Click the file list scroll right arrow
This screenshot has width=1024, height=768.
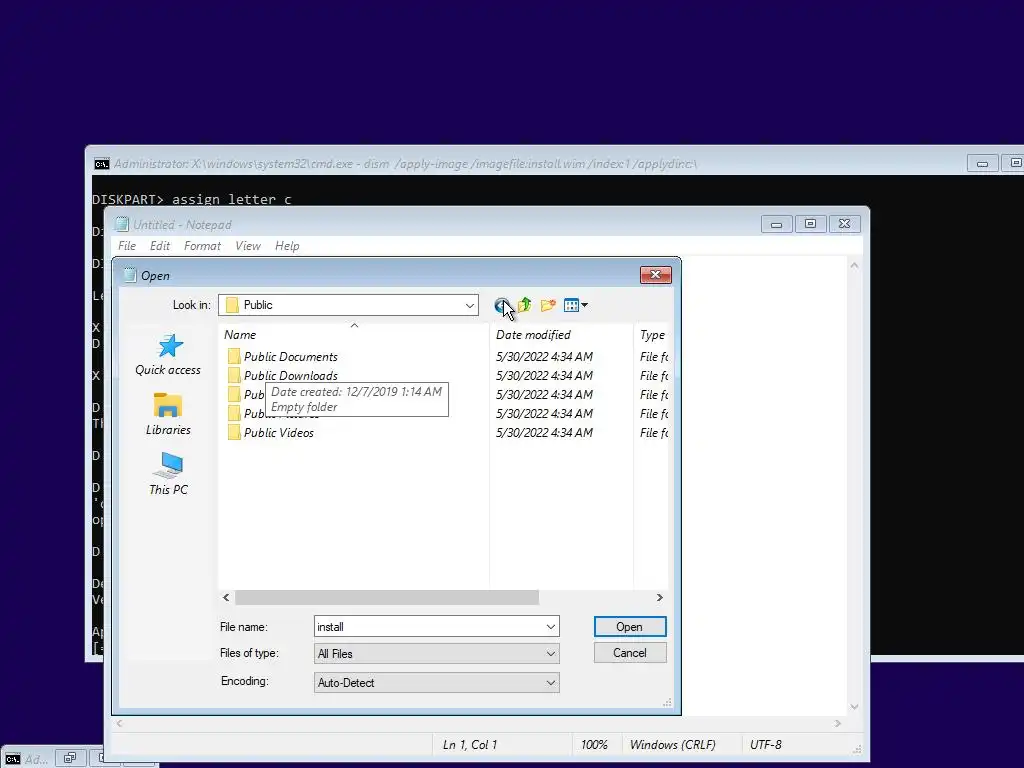click(x=660, y=598)
